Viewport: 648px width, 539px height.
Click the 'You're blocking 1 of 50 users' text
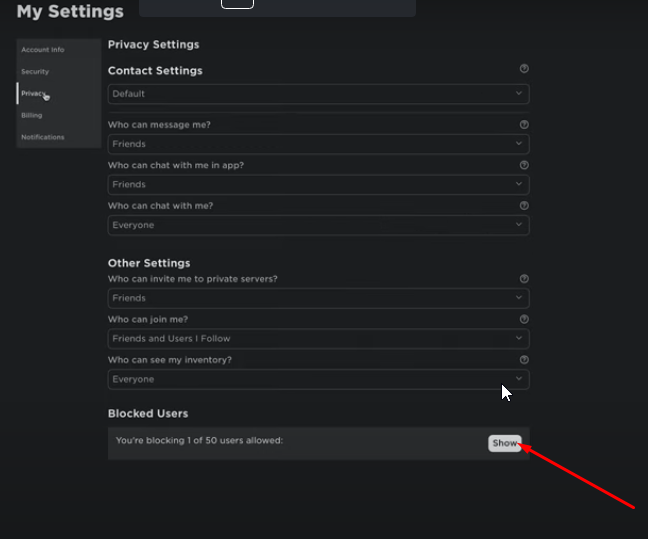coord(199,440)
